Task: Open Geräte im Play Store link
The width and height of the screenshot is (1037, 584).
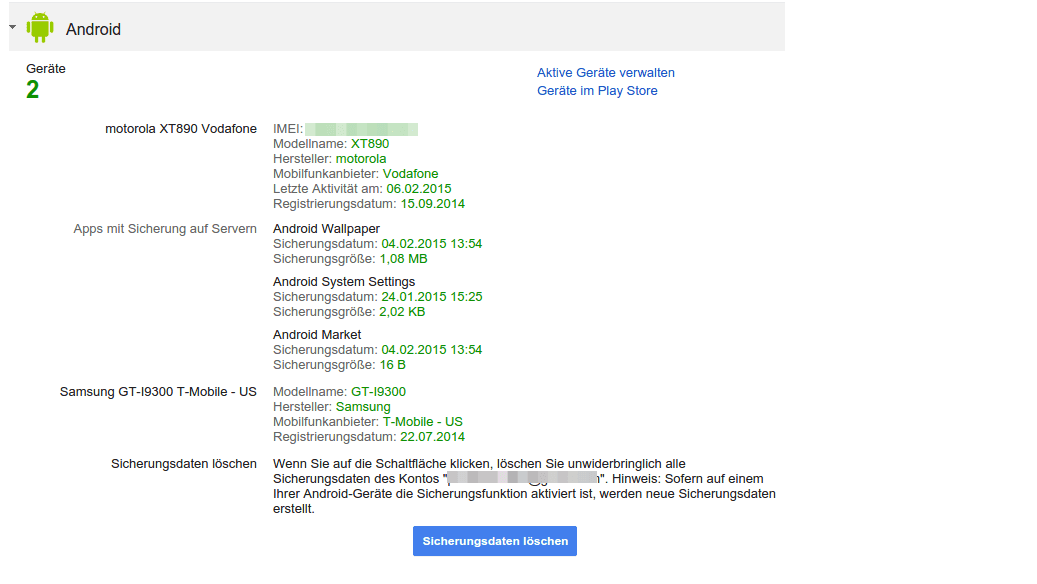Action: pyautogui.click(x=597, y=91)
